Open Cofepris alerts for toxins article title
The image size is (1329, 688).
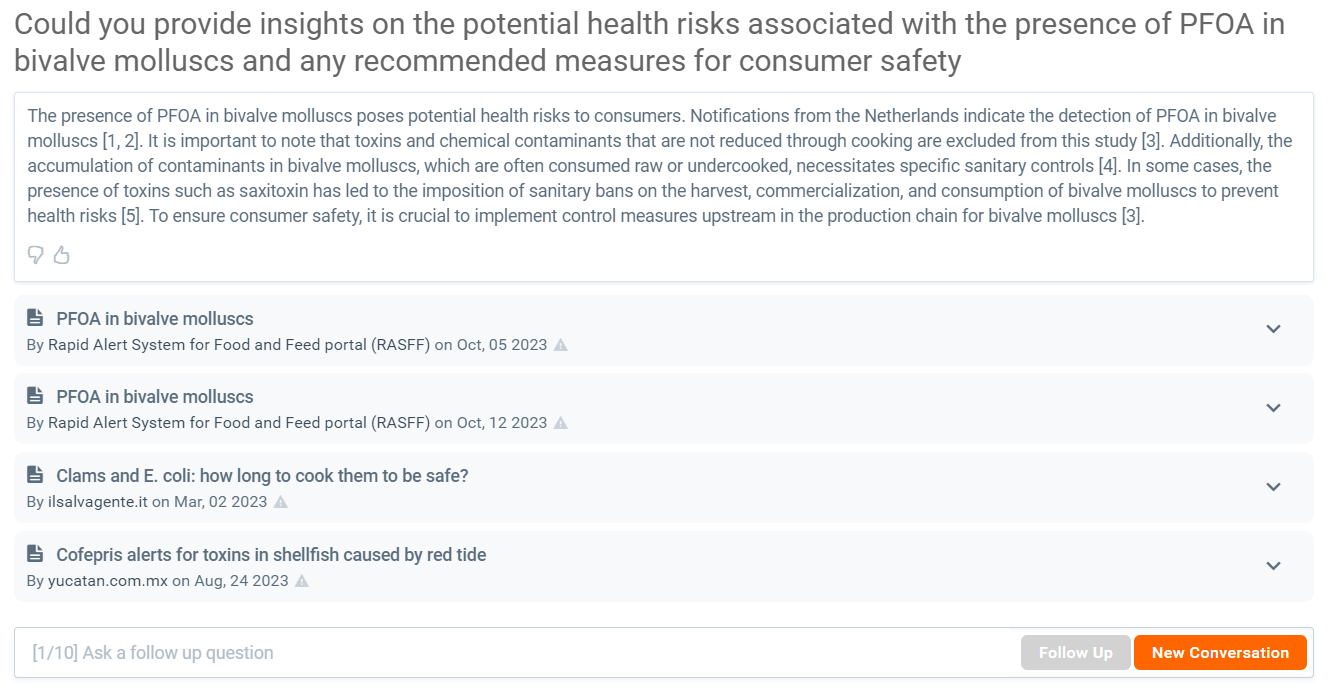(271, 555)
